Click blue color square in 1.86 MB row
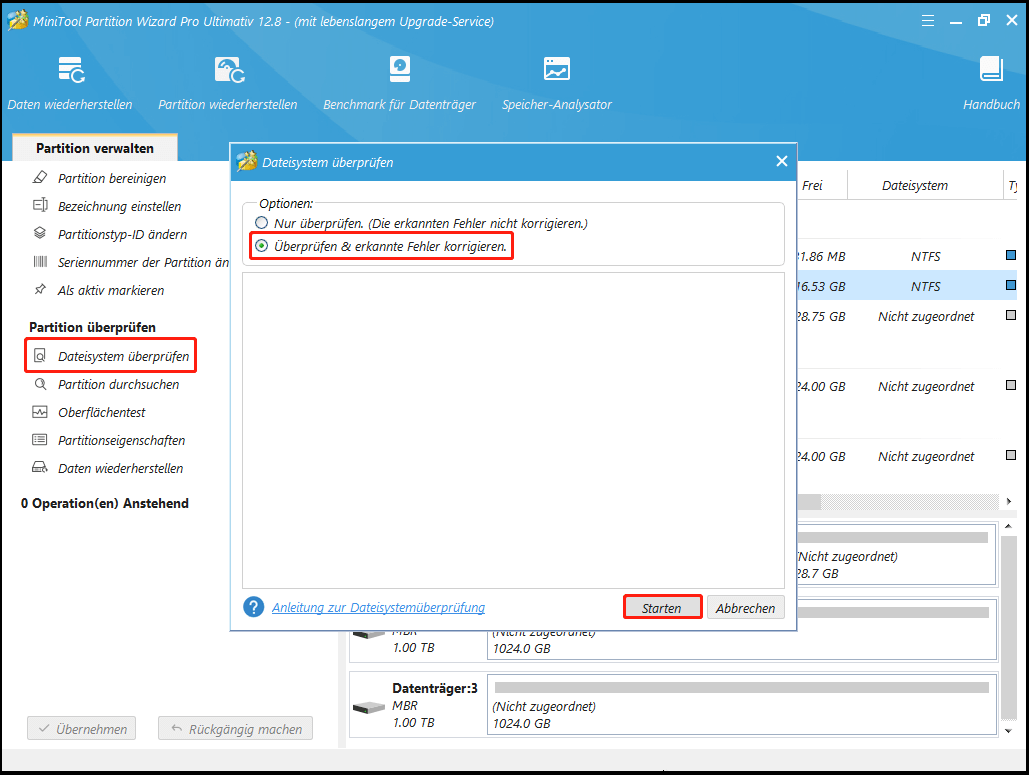 coord(1011,255)
